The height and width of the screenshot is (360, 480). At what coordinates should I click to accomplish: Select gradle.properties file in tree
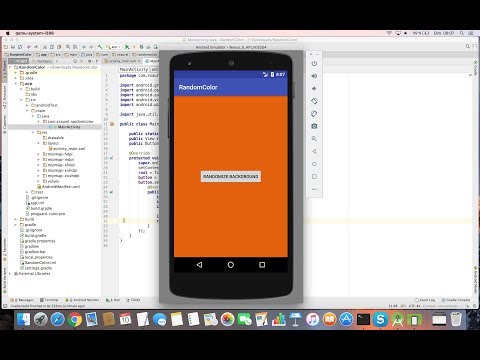[x=40, y=241]
